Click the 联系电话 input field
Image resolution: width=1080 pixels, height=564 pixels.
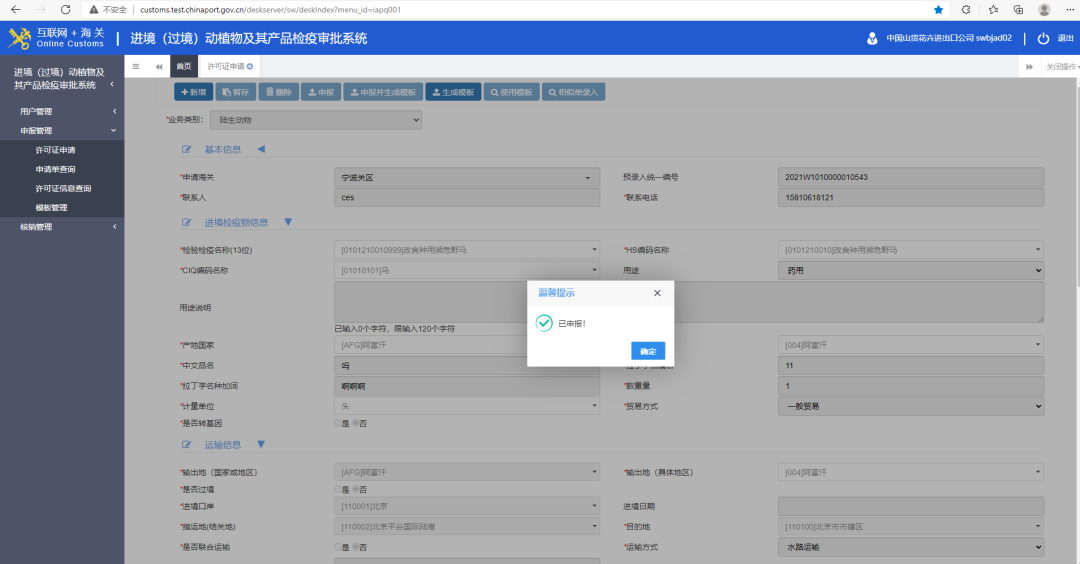[911, 198]
